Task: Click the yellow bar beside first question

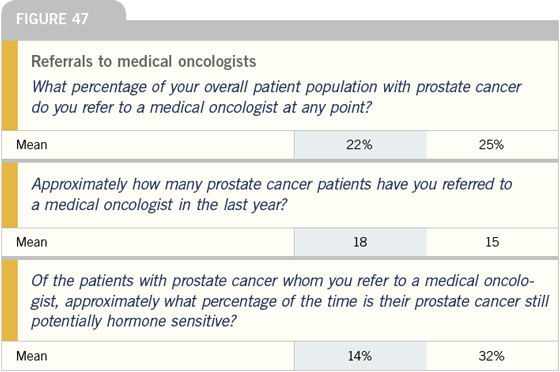Action: [10, 85]
